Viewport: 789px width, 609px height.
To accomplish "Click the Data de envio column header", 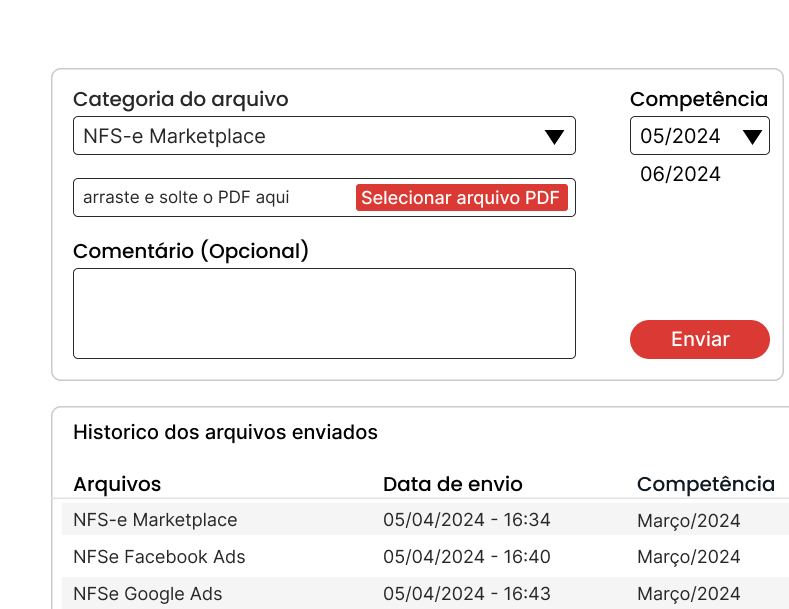I will pos(453,484).
